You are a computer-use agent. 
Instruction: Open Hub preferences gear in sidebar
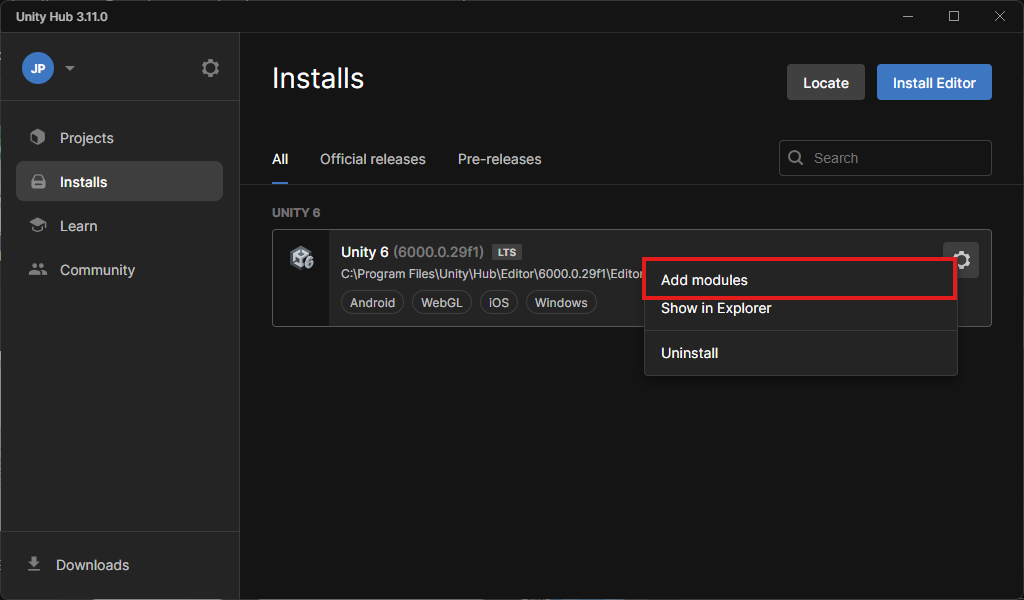click(210, 68)
